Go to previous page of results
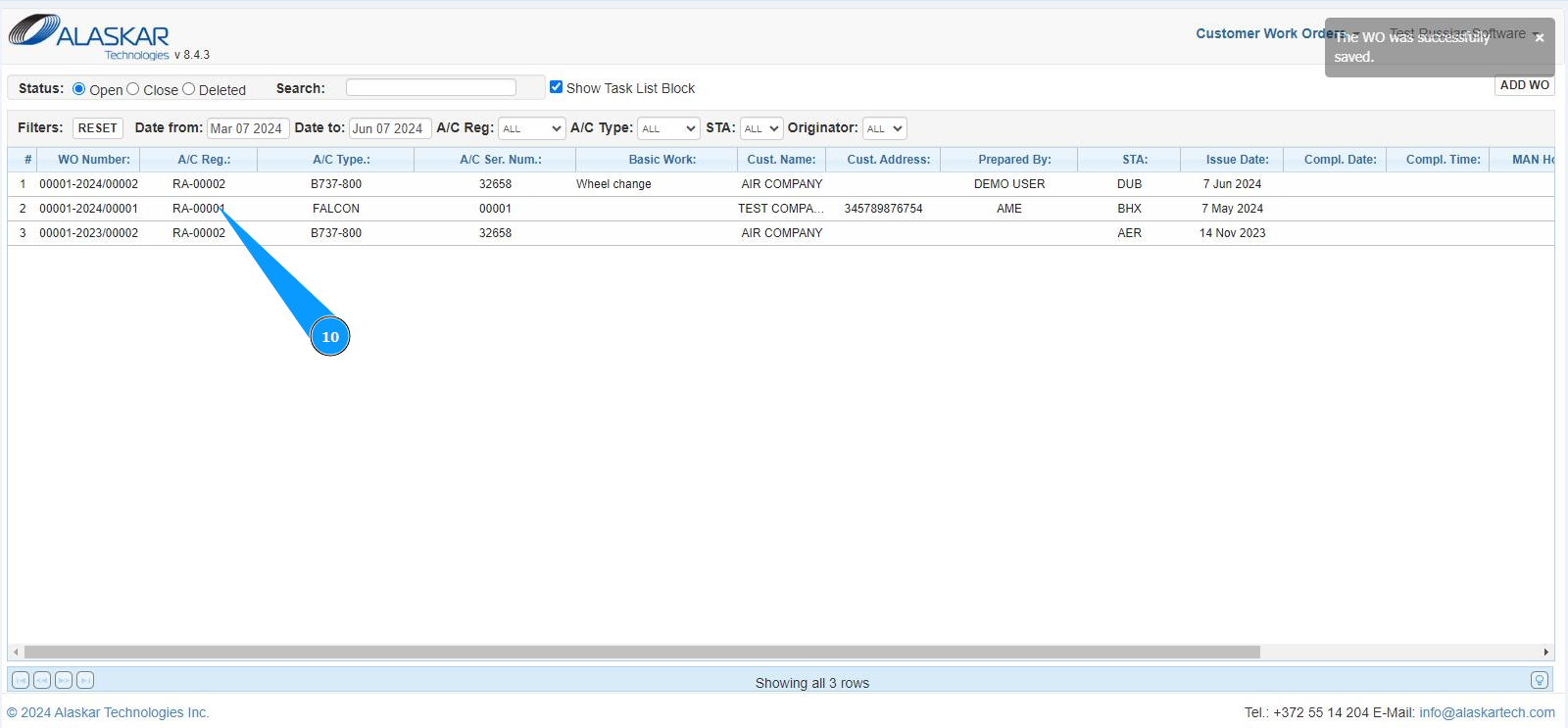1568x728 pixels. click(x=42, y=680)
